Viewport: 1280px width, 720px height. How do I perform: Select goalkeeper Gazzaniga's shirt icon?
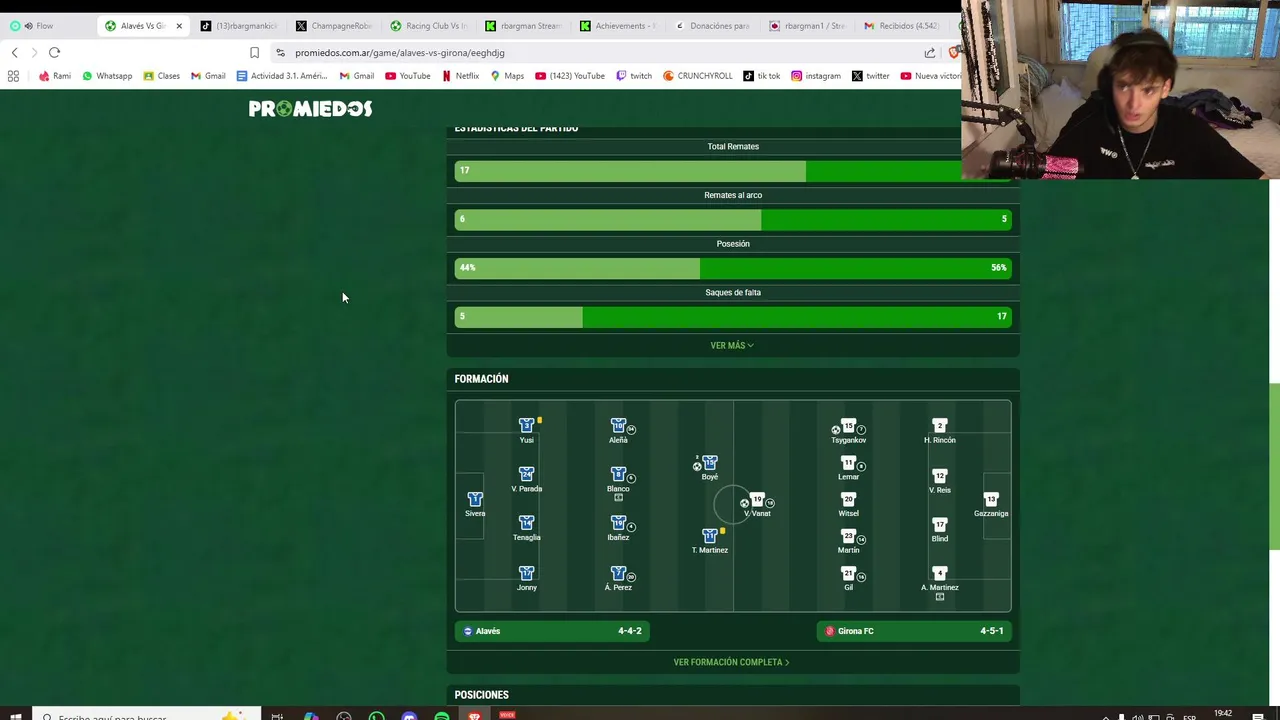pyautogui.click(x=991, y=499)
